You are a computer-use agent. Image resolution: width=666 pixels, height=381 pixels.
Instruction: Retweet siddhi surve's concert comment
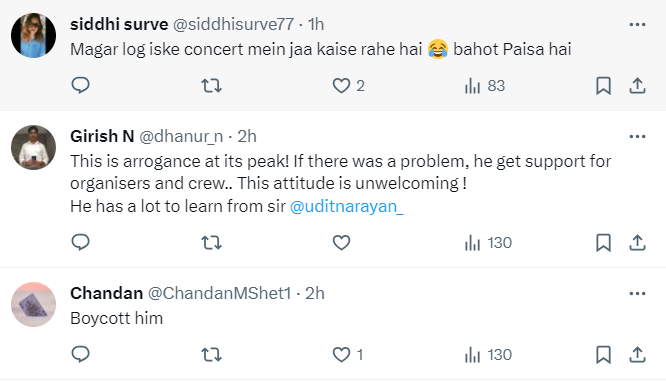click(x=211, y=86)
